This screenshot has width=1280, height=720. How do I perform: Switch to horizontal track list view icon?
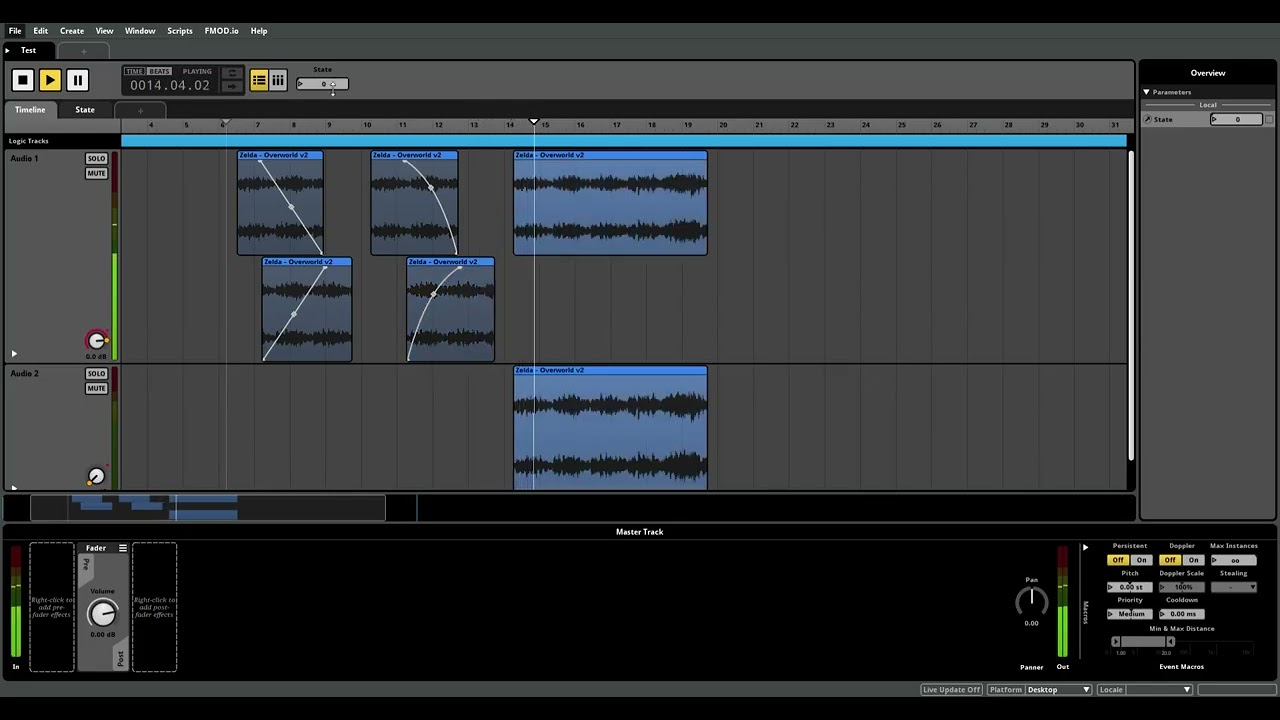click(x=258, y=81)
